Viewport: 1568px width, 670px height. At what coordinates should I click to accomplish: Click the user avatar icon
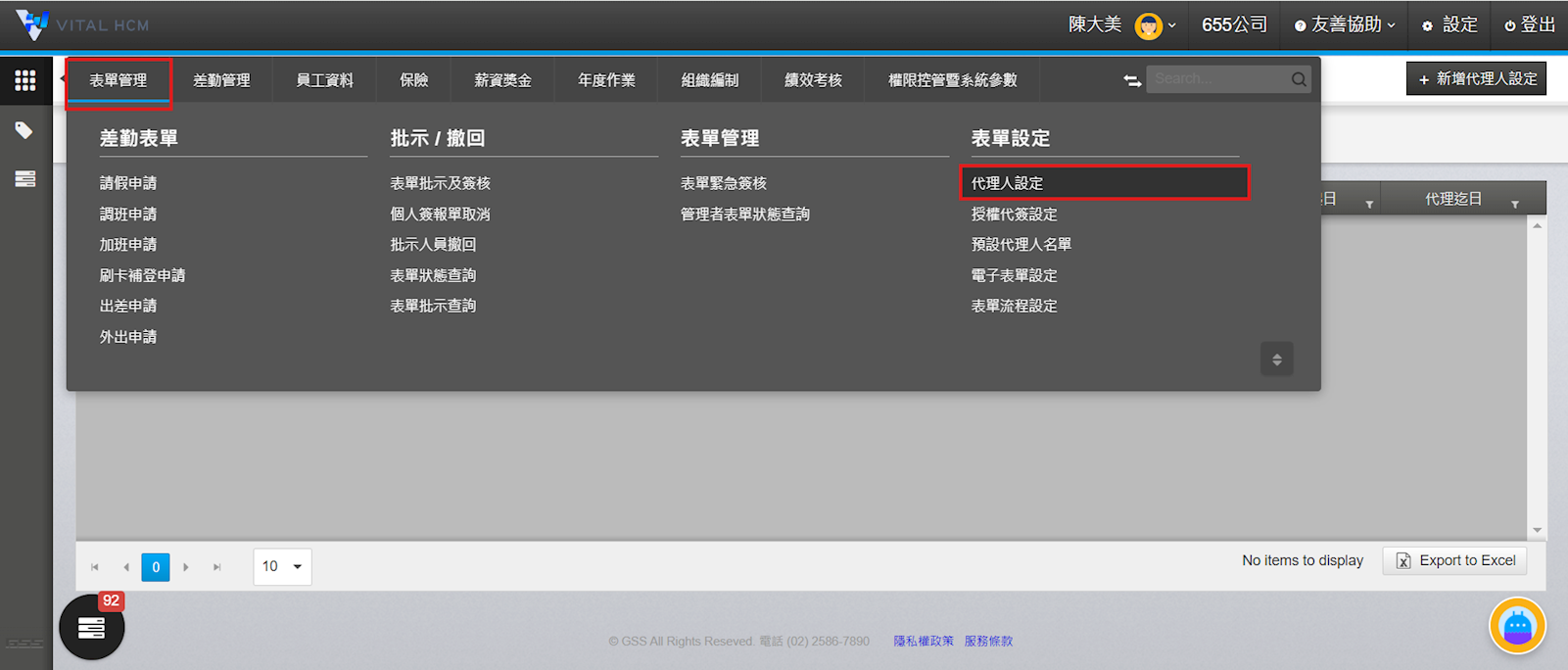tap(1148, 25)
